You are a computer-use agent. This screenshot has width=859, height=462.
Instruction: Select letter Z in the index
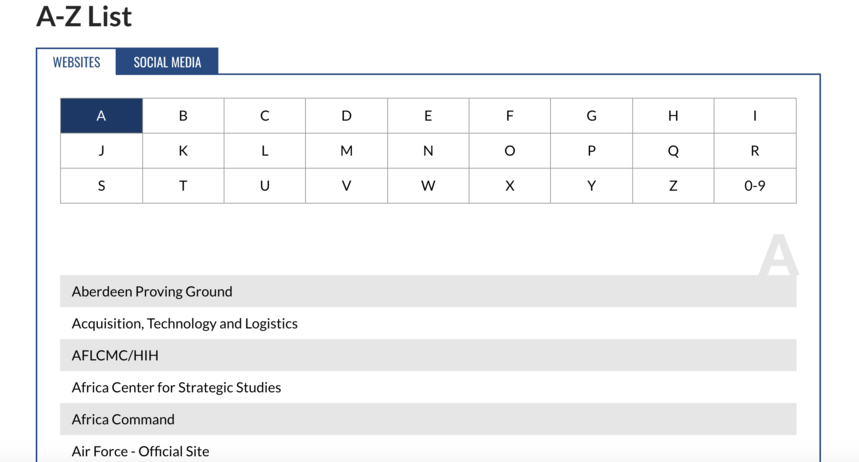point(673,186)
